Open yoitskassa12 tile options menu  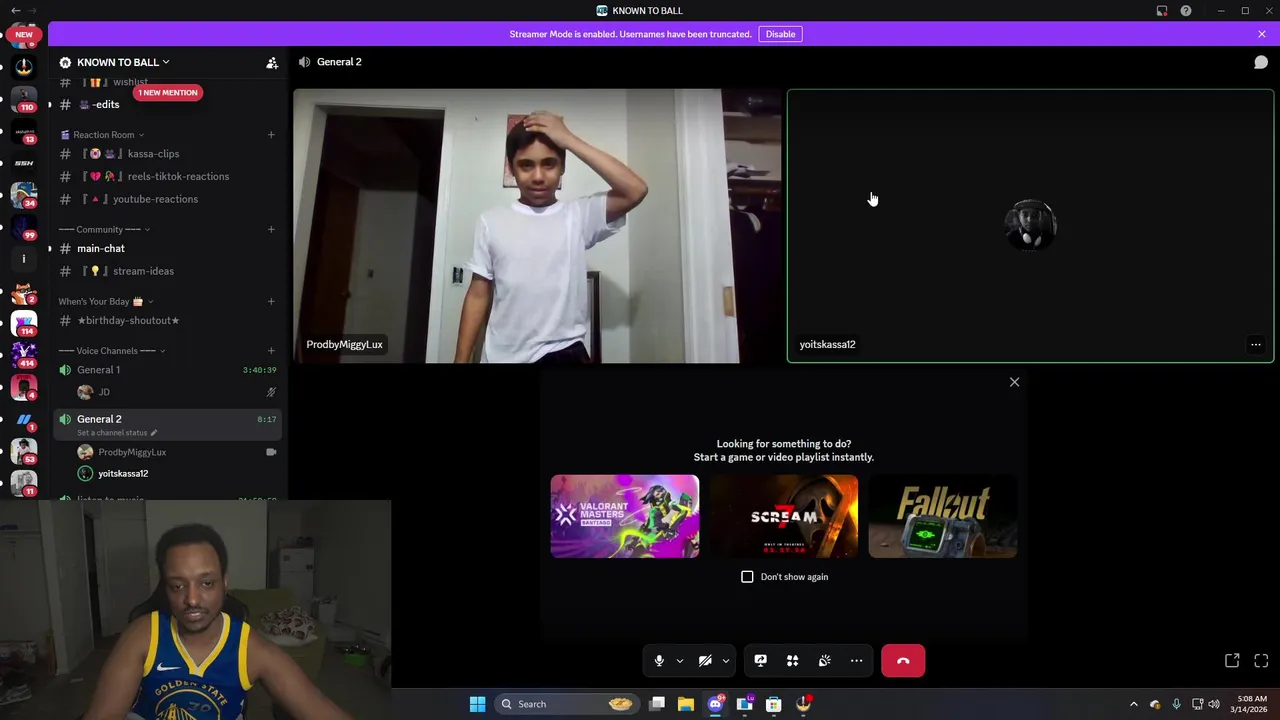tap(1256, 345)
